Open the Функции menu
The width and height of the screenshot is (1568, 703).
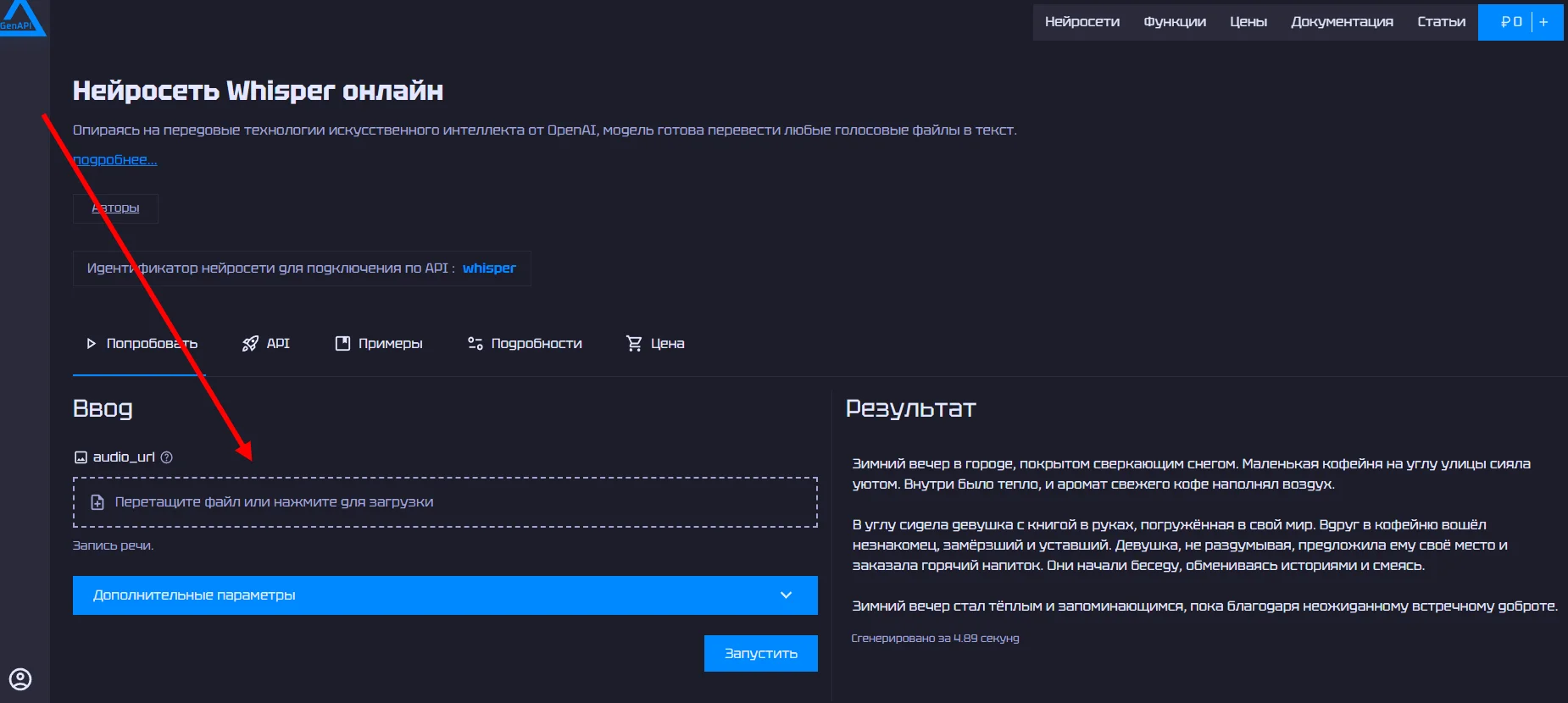pyautogui.click(x=1175, y=22)
